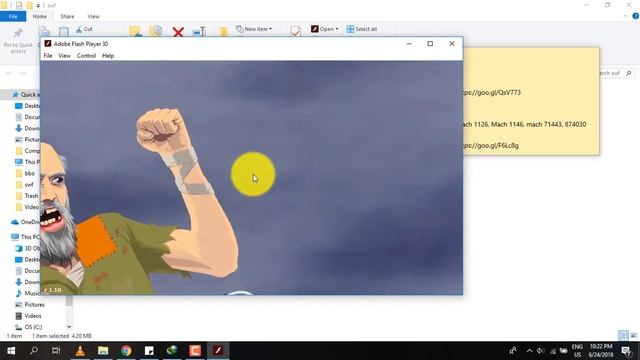Open the Help menu in Flash Player

coord(108,56)
